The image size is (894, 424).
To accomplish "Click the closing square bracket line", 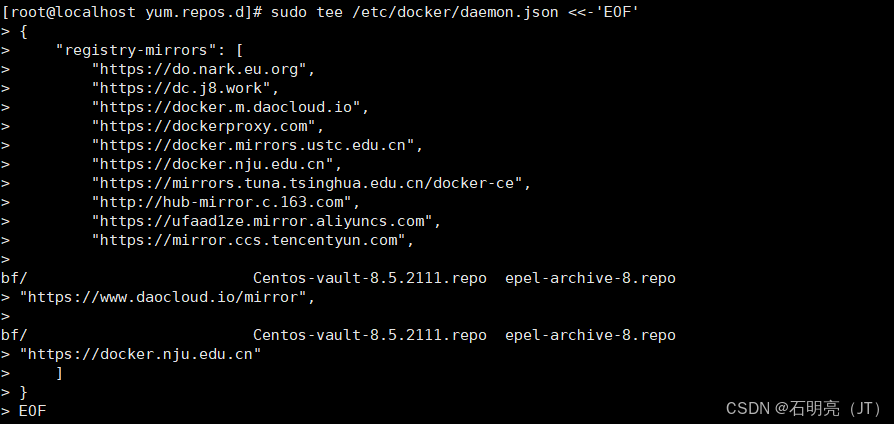I will coord(59,373).
